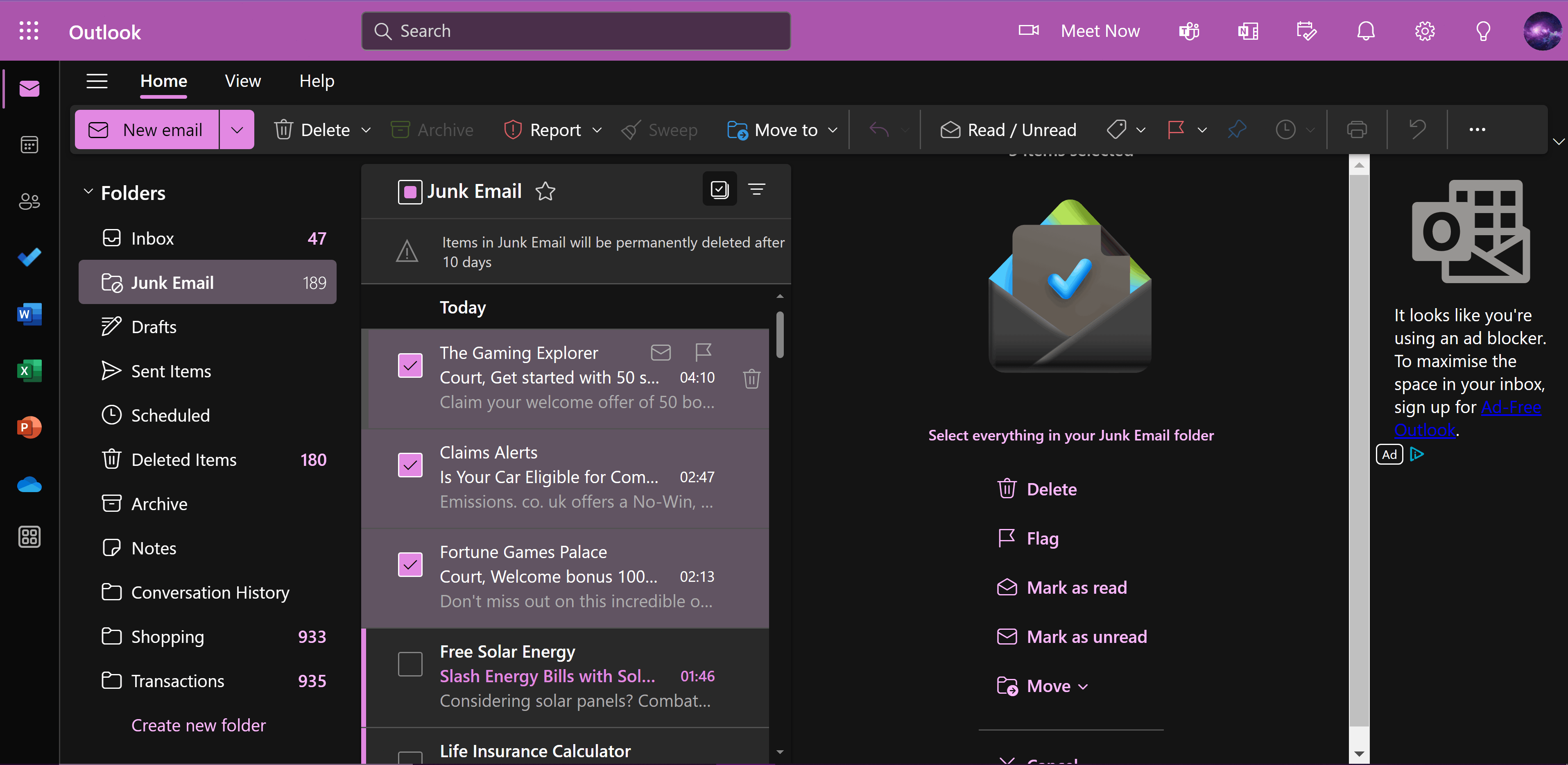The height and width of the screenshot is (765, 1568).
Task: Open the Settings gear
Action: click(x=1424, y=30)
